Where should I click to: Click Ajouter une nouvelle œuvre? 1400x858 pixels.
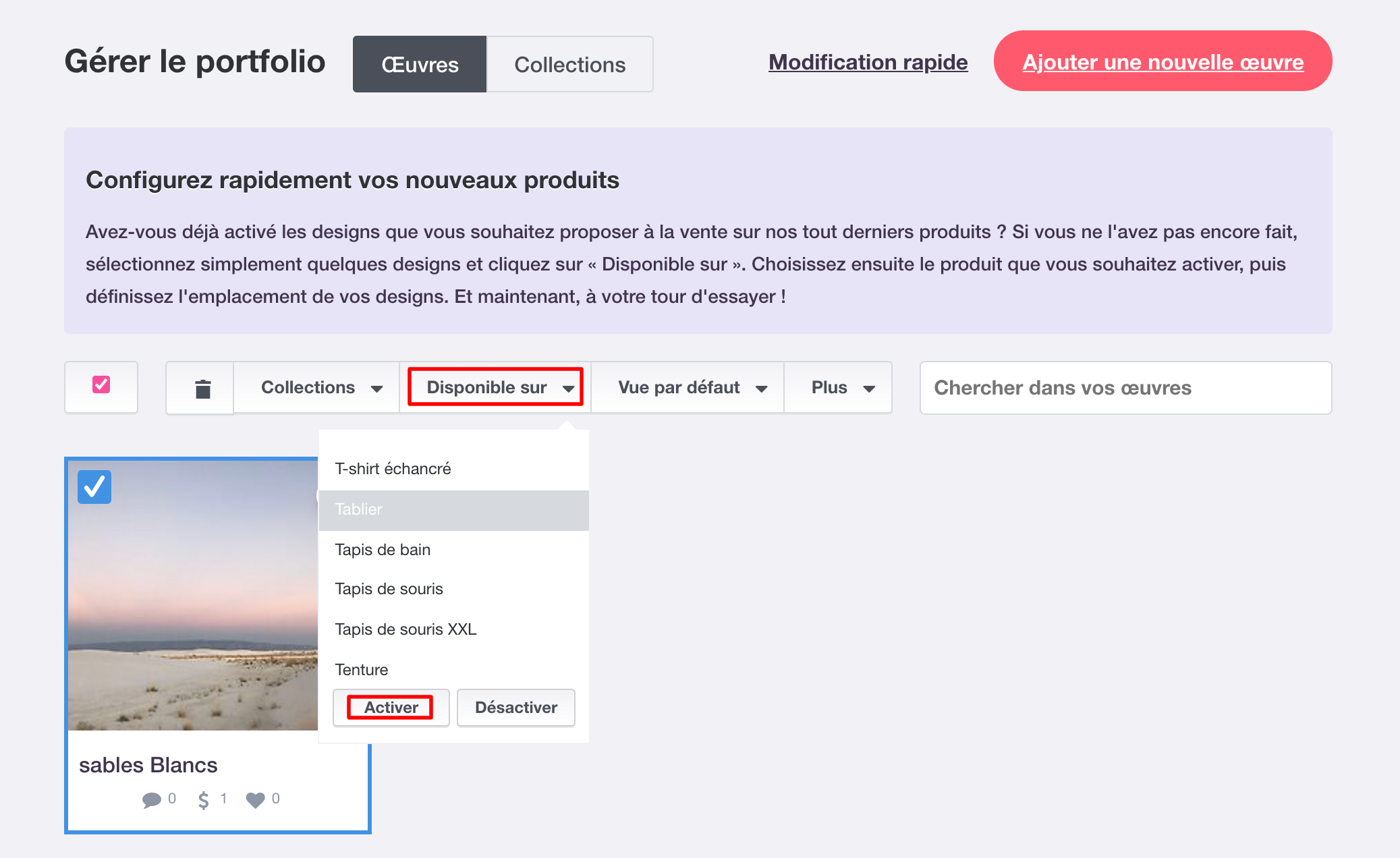point(1162,61)
